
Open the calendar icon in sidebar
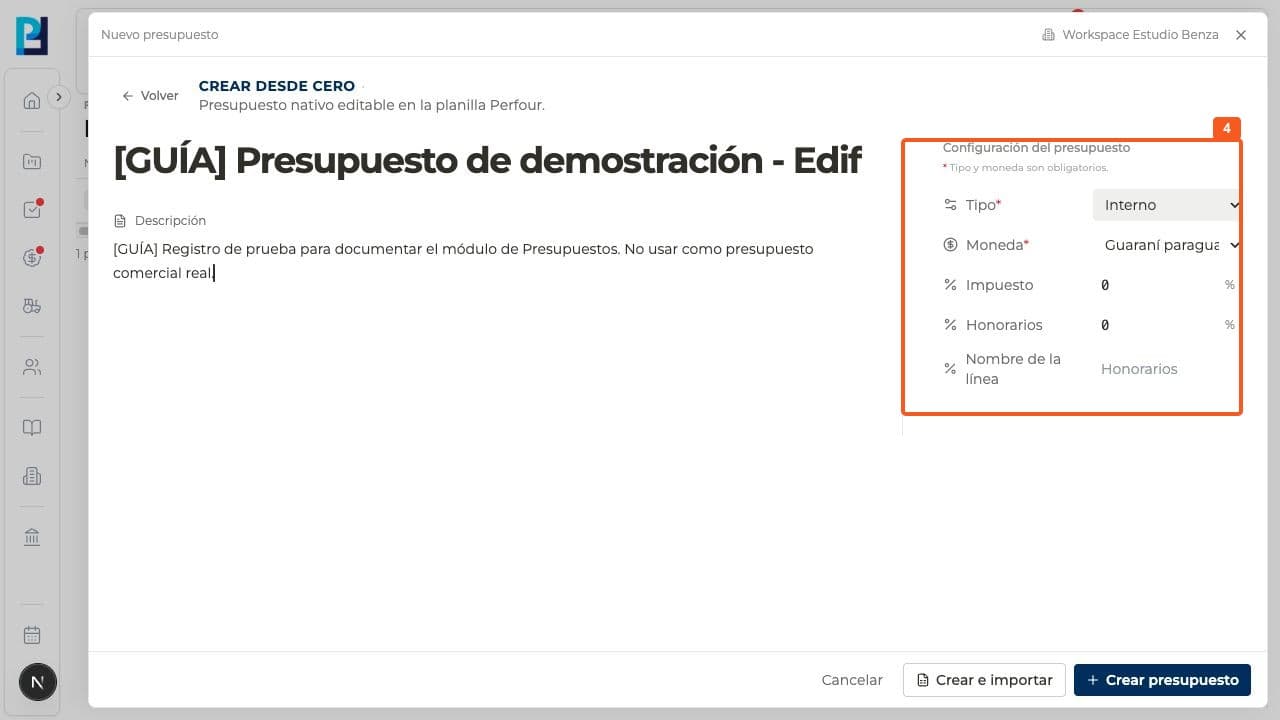(x=32, y=635)
